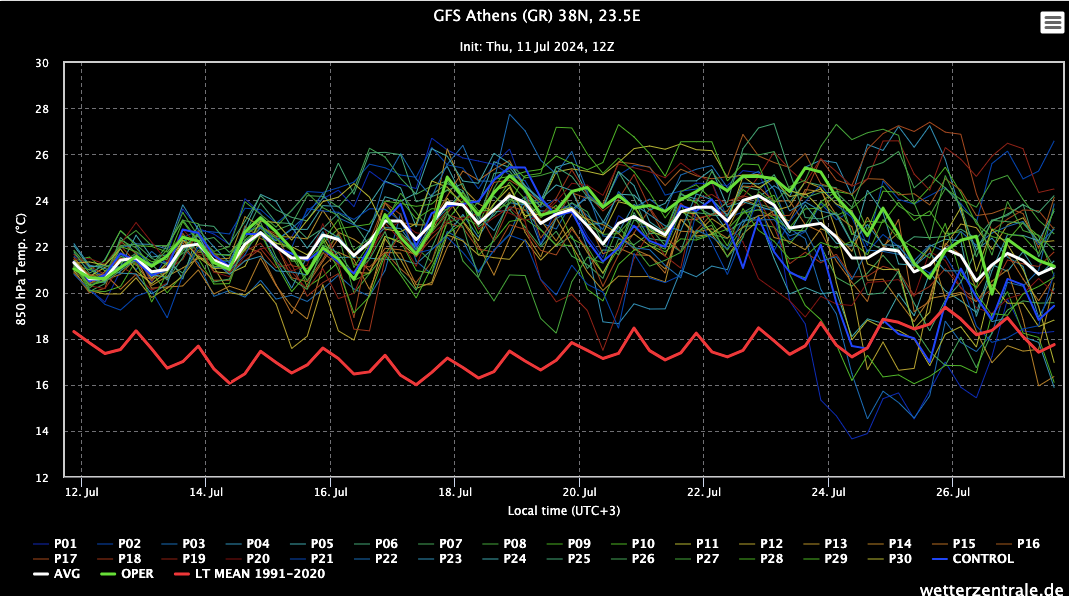Toggle the OPER operational run legend item
This screenshot has width=1069, height=596.
click(x=127, y=573)
